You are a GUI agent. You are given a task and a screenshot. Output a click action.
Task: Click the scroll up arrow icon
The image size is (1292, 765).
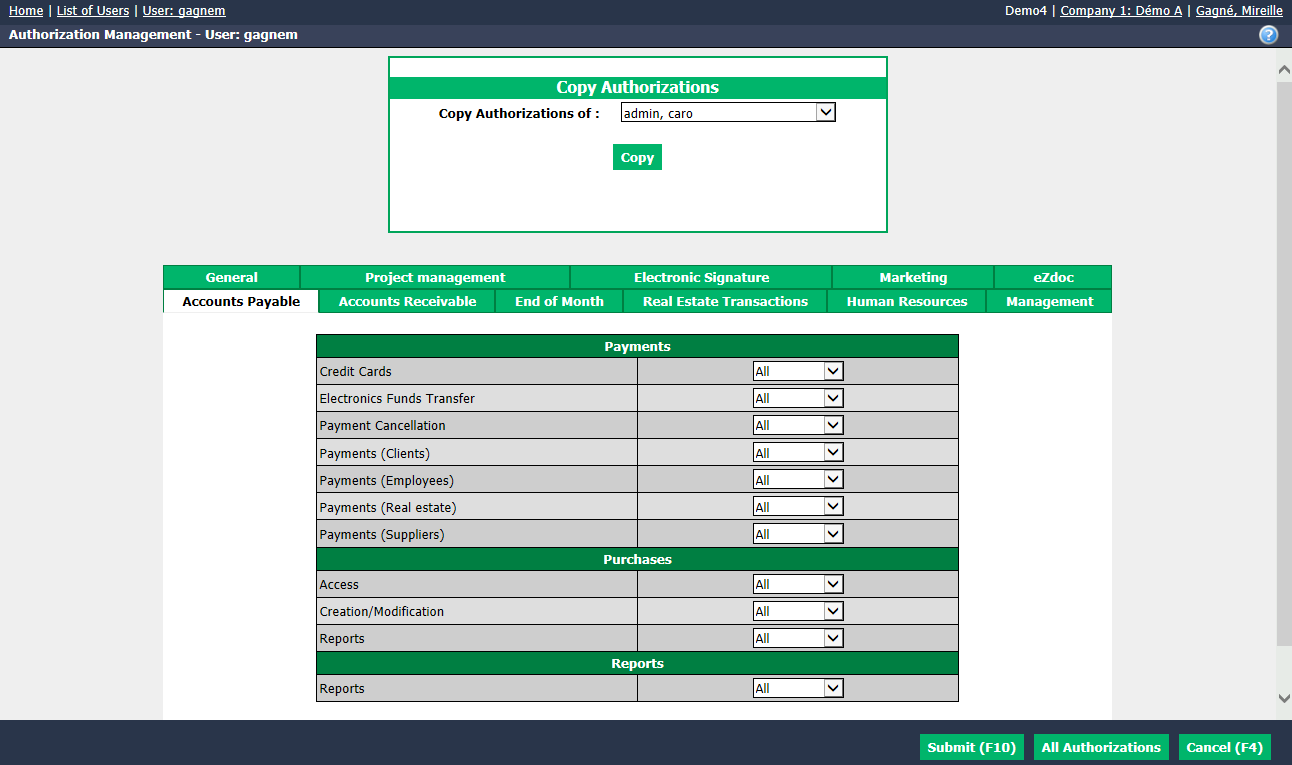click(1284, 70)
